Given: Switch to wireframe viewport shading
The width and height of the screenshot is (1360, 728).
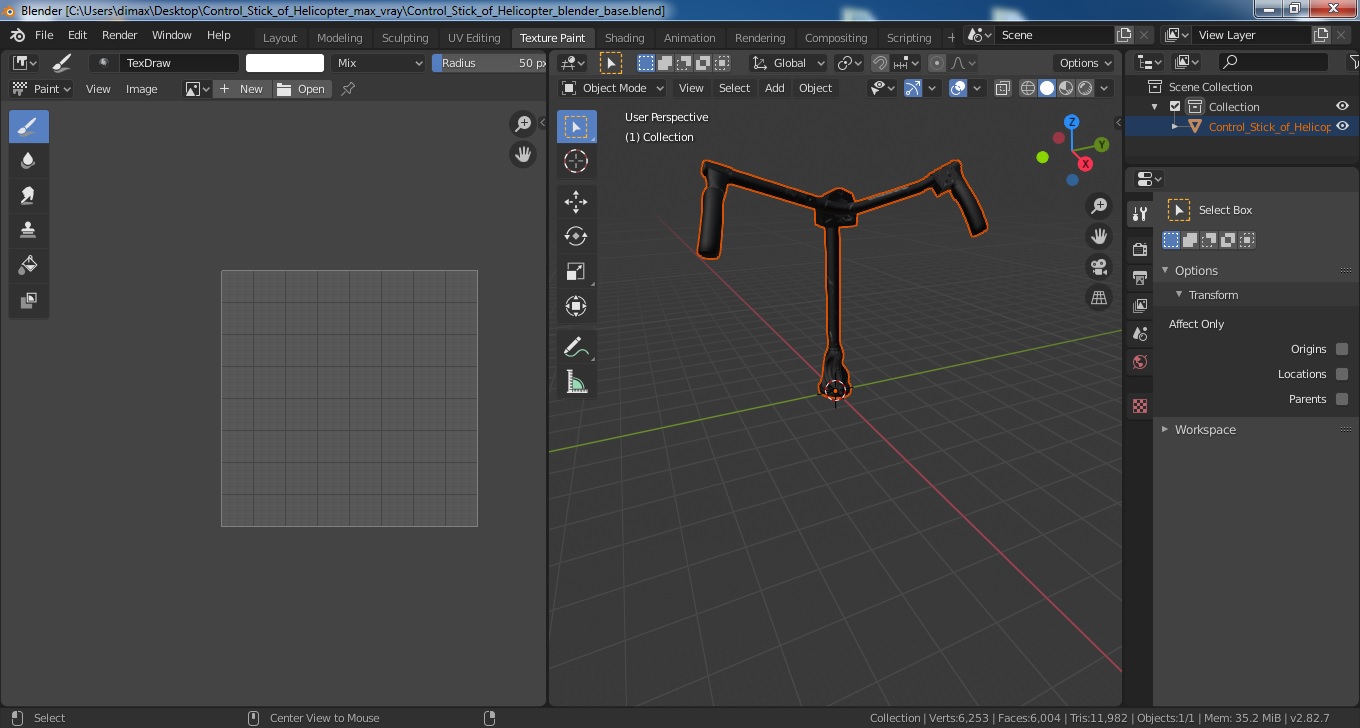Looking at the screenshot, I should (x=1028, y=88).
